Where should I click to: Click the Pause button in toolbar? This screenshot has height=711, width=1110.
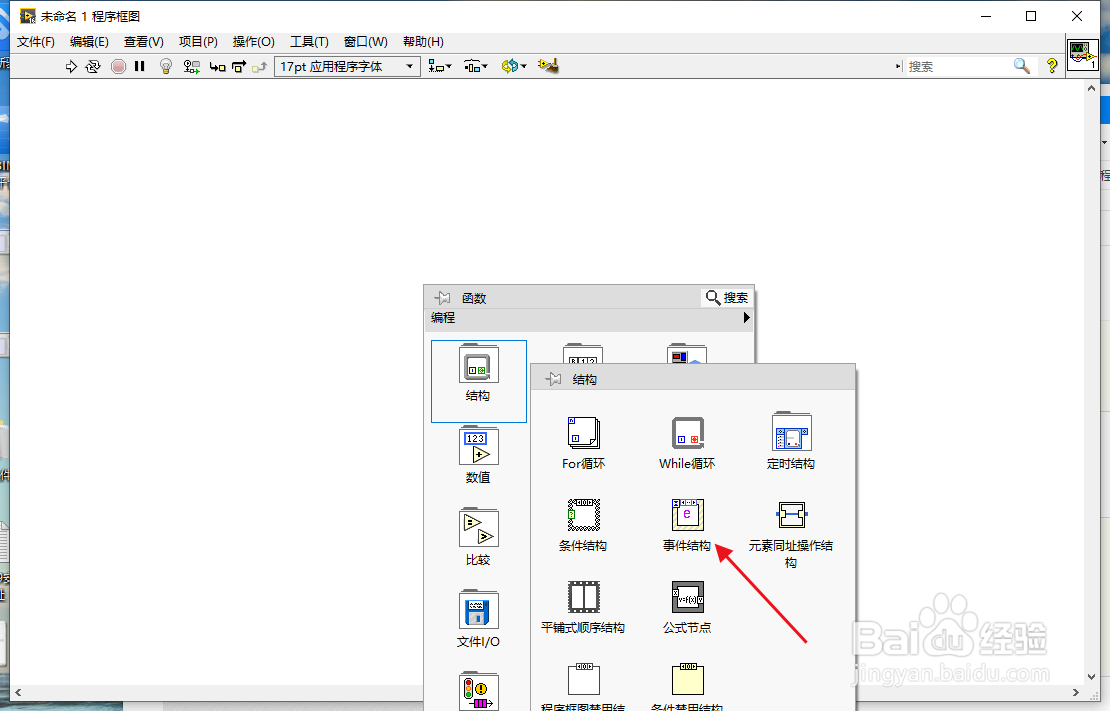[x=139, y=67]
